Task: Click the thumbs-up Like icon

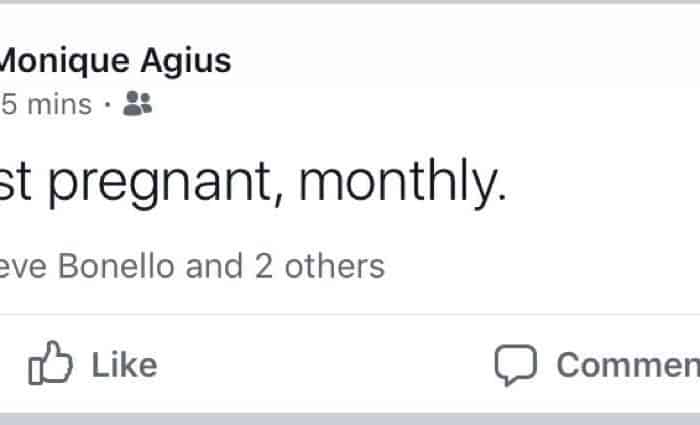Action: 51,365
